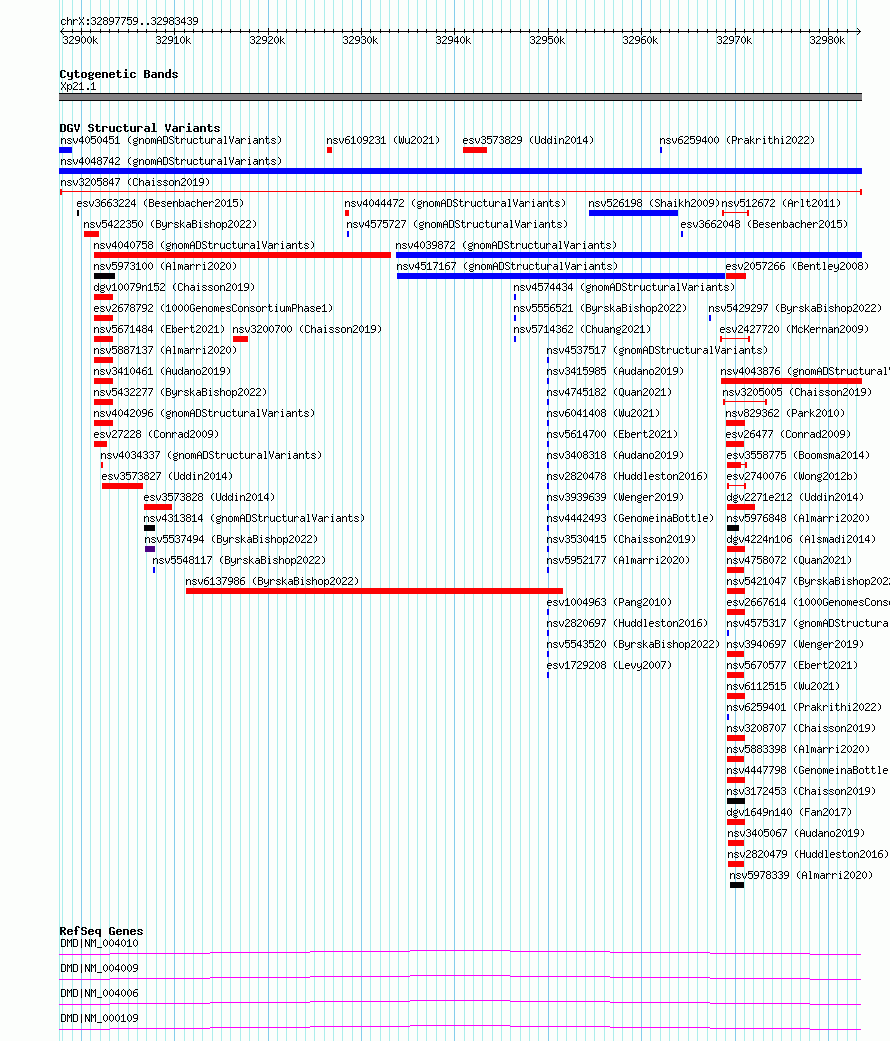This screenshot has width=890, height=1041.
Task: Click the DGV Structural Variants track heading
Action: coord(139,128)
